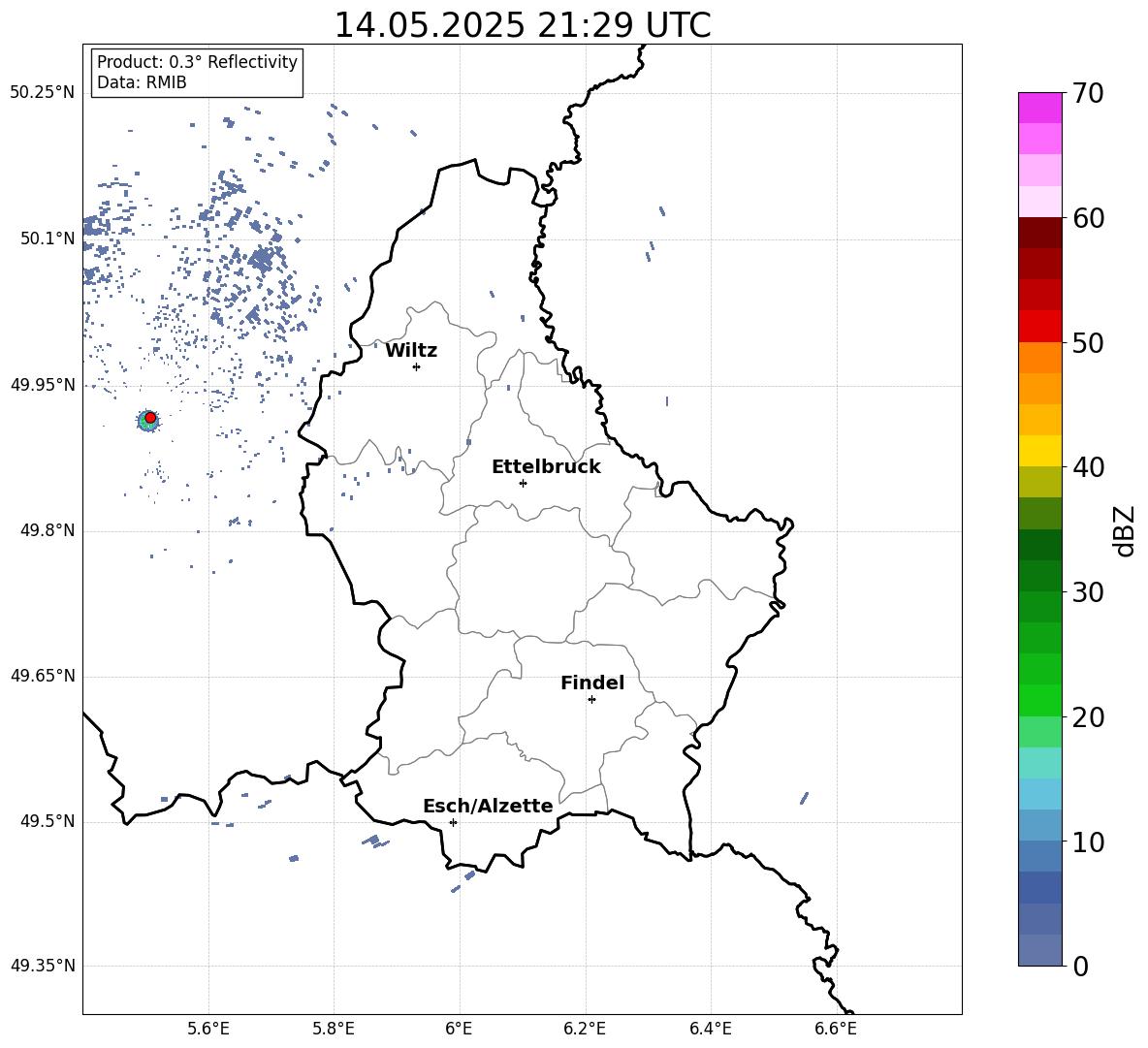Click the 5.6°E longitude tick label
Viewport: 1148px width, 1048px height.
pos(208,1029)
